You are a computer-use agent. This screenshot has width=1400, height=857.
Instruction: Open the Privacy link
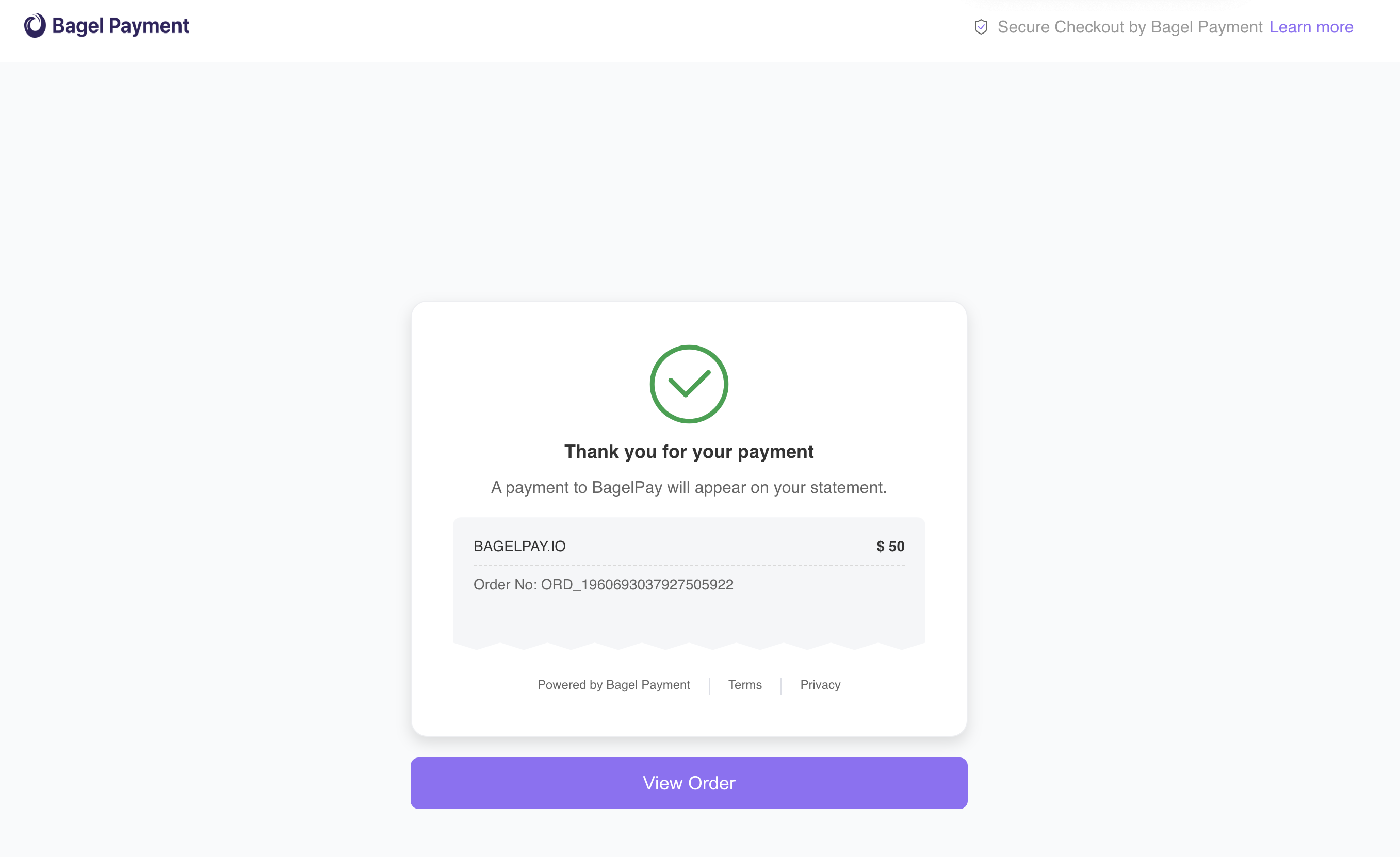pos(820,685)
